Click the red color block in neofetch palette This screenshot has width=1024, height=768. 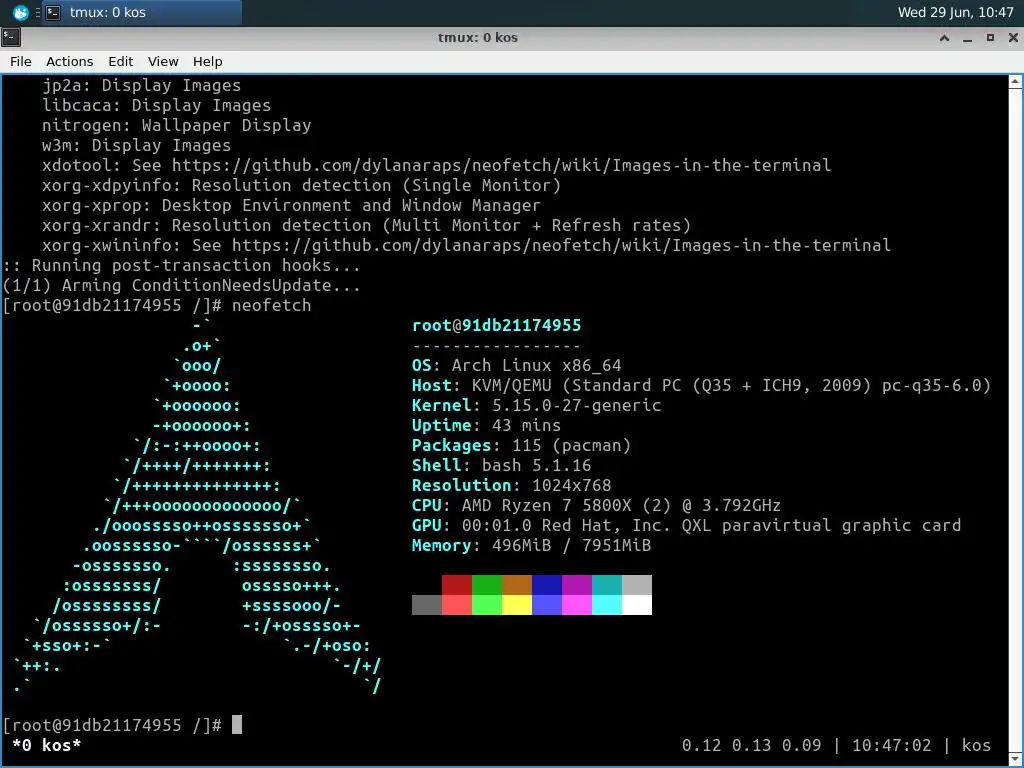click(x=456, y=585)
